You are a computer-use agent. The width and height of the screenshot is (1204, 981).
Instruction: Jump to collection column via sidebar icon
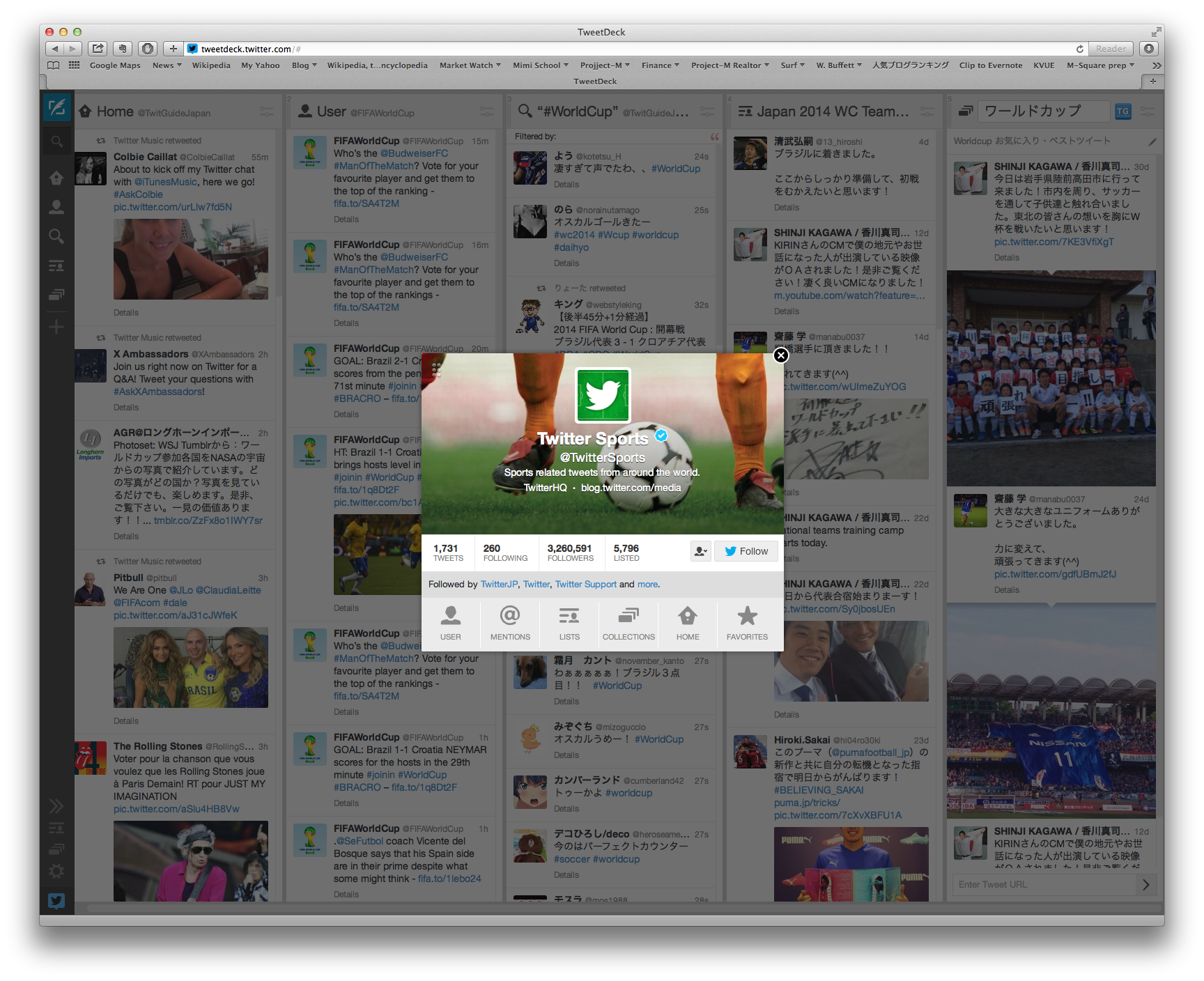pos(56,295)
